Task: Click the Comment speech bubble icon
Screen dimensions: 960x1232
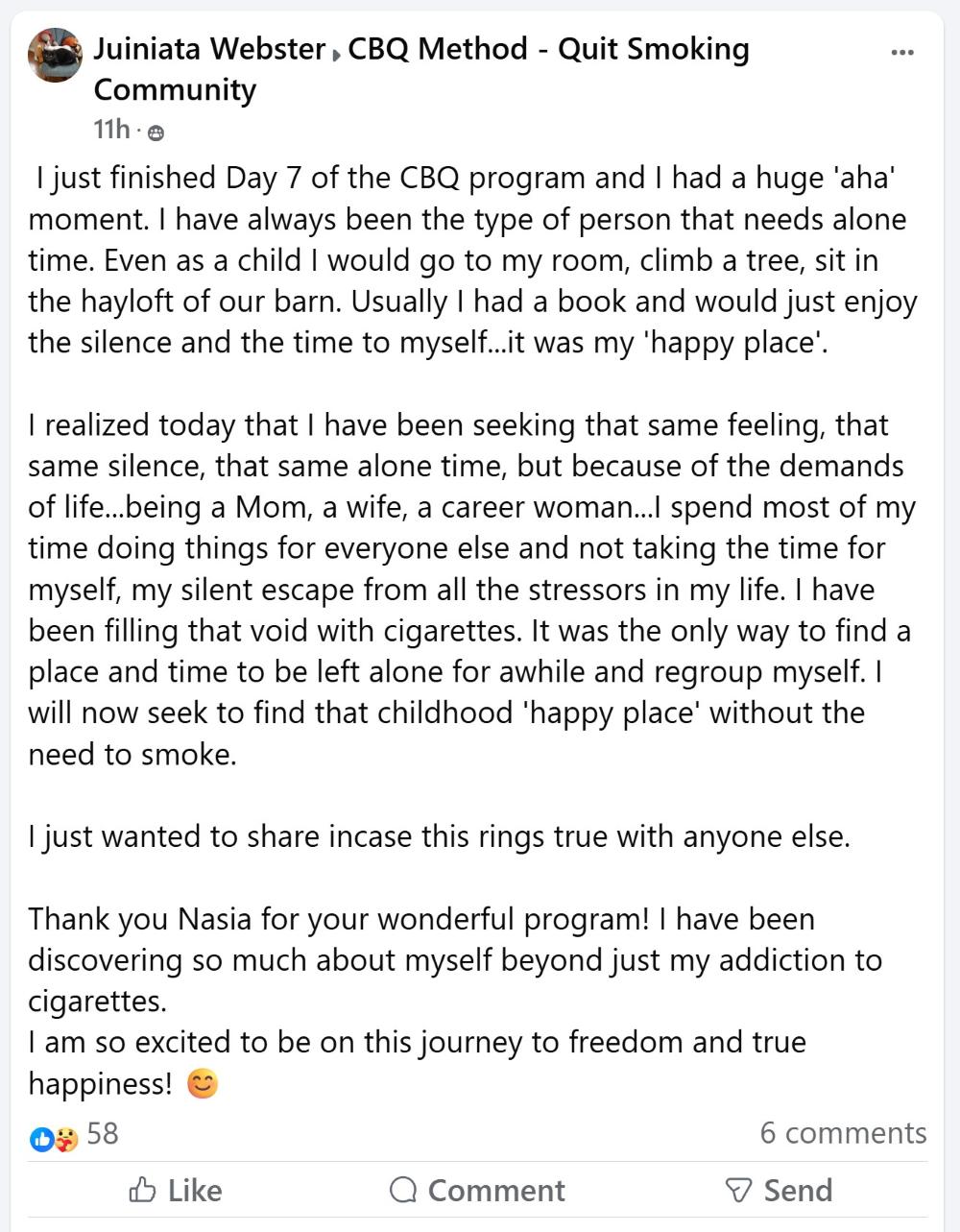Action: coord(403,1191)
